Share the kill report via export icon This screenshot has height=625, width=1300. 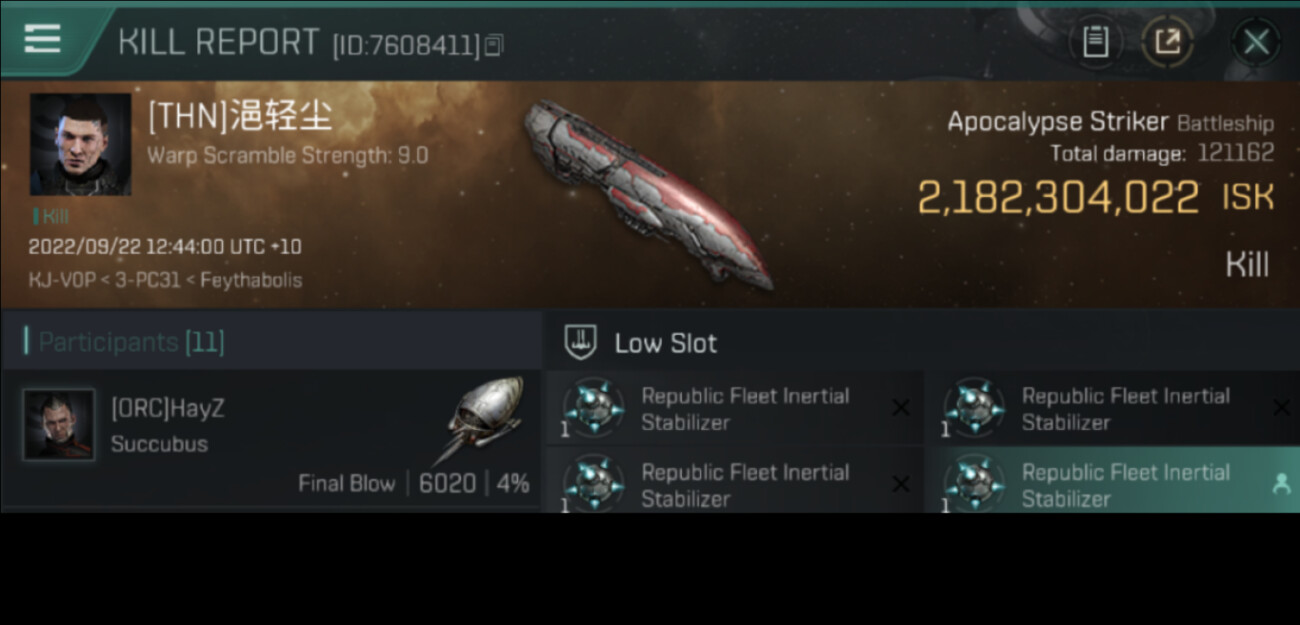point(1167,42)
